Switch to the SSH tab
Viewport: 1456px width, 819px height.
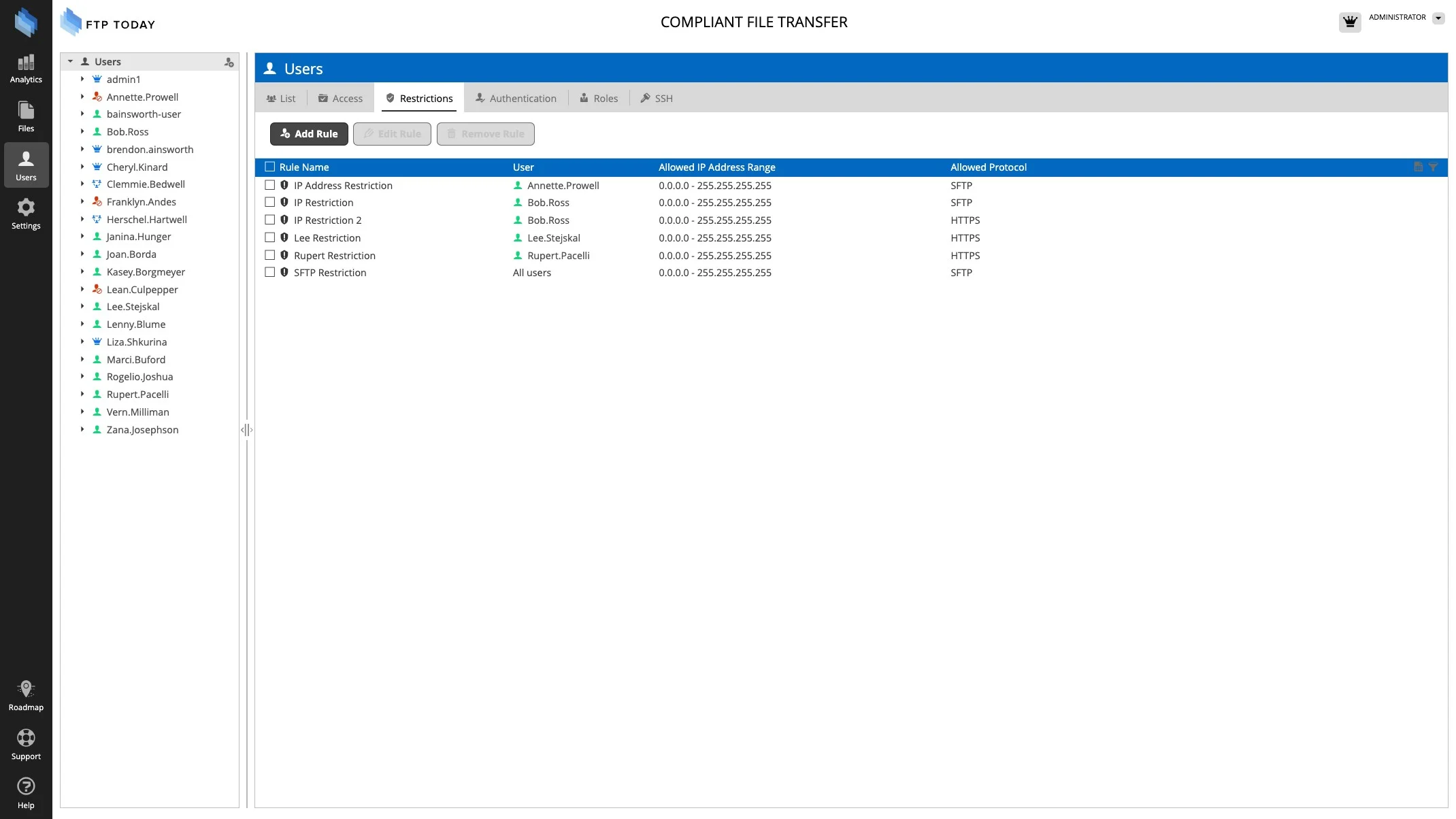[657, 98]
